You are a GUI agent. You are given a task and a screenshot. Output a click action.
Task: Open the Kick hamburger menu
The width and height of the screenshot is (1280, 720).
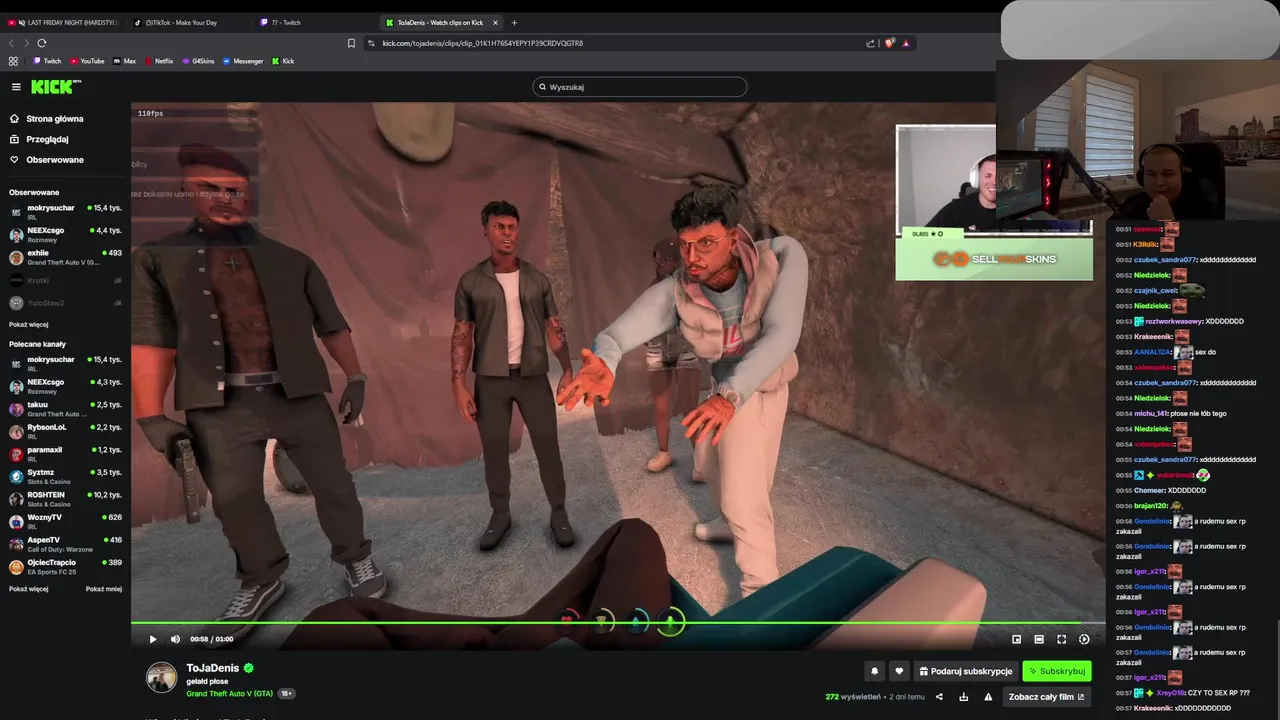pos(16,87)
